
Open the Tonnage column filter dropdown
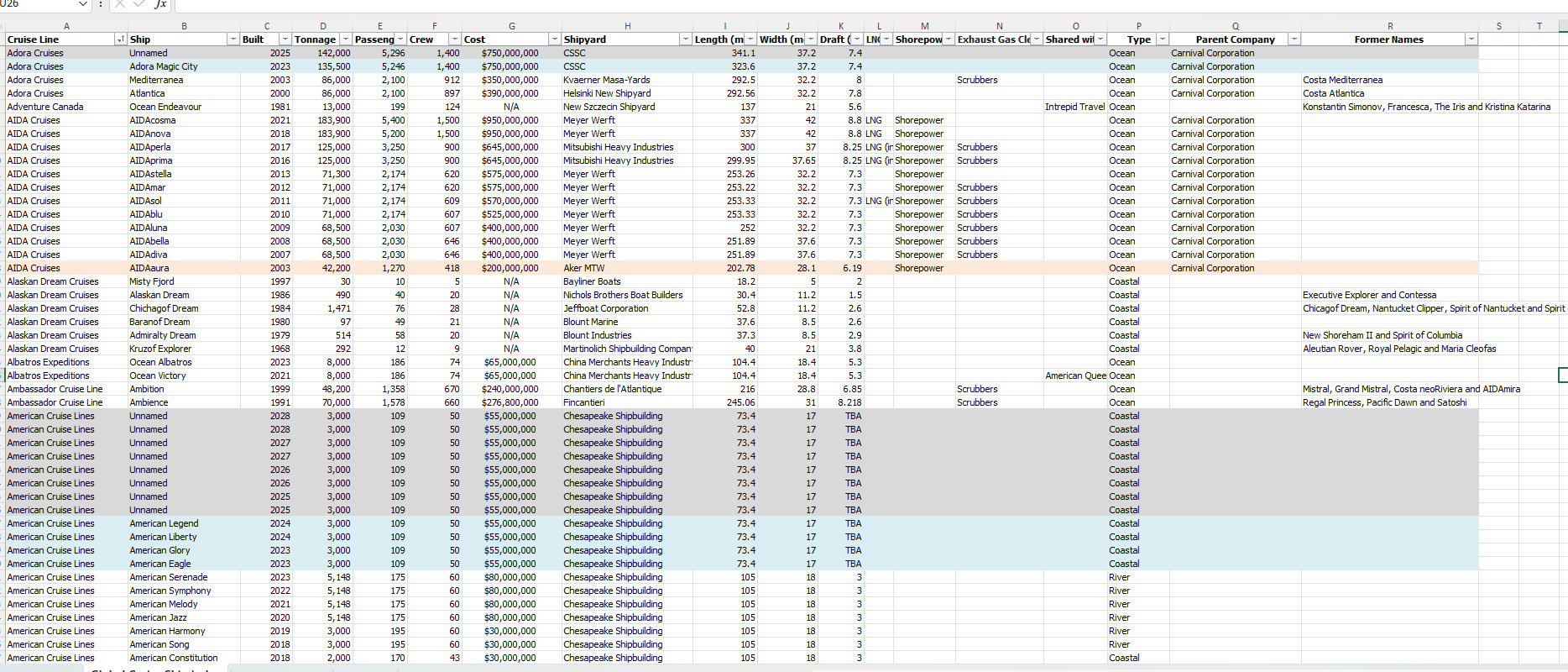(345, 39)
